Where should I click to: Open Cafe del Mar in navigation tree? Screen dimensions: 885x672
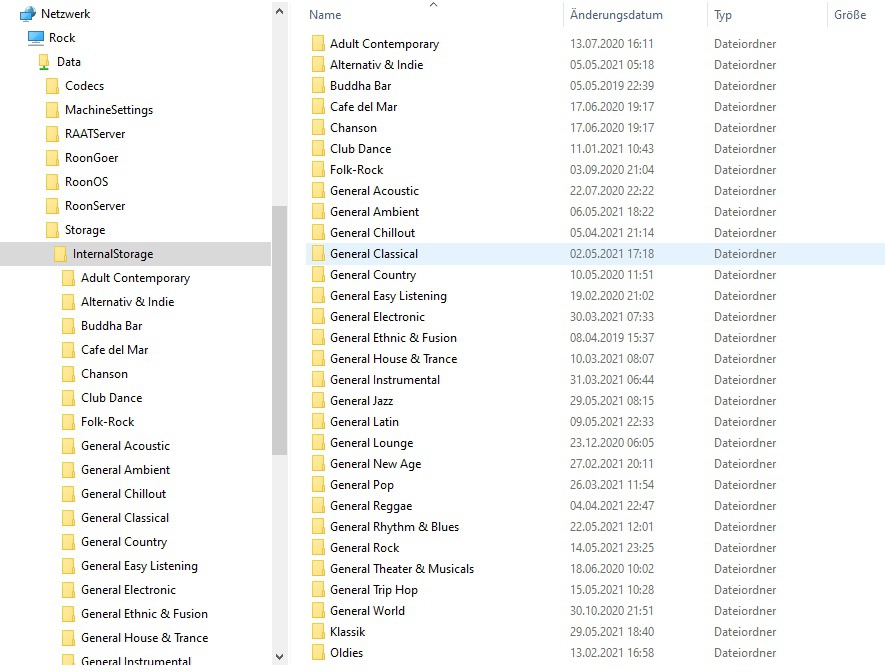[x=114, y=350]
